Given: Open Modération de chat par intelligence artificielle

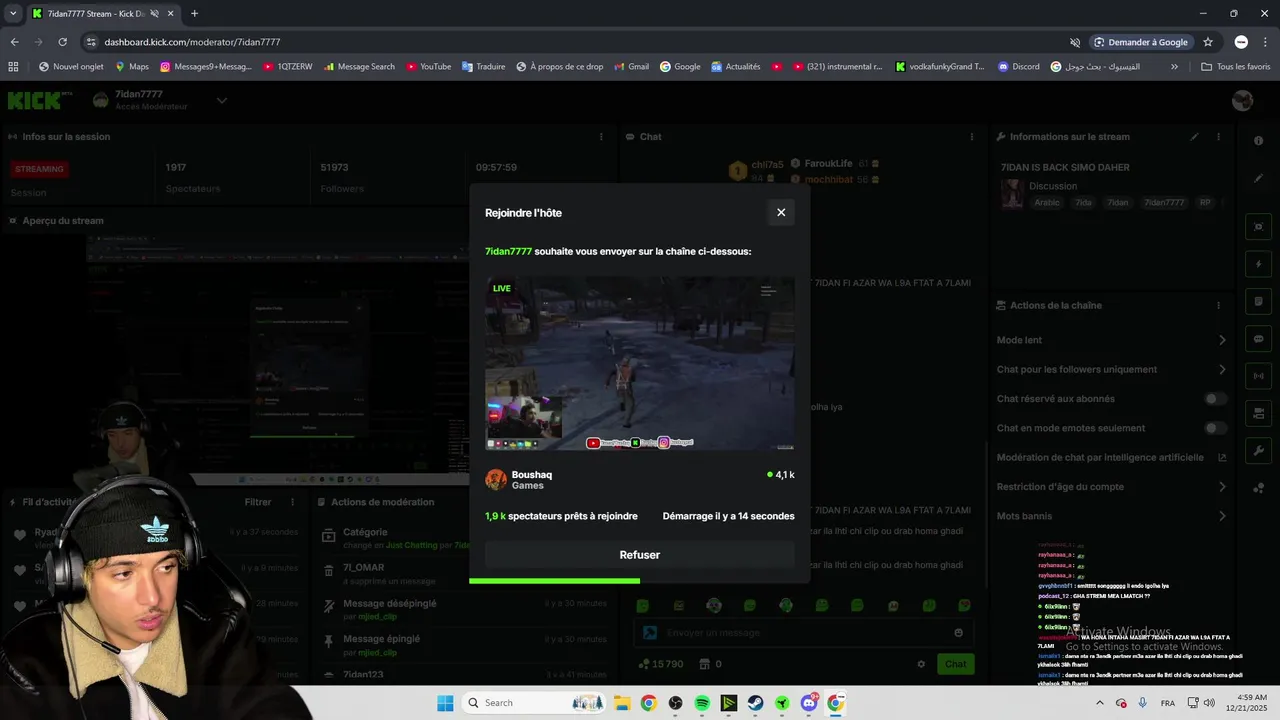Looking at the screenshot, I should tap(1111, 457).
